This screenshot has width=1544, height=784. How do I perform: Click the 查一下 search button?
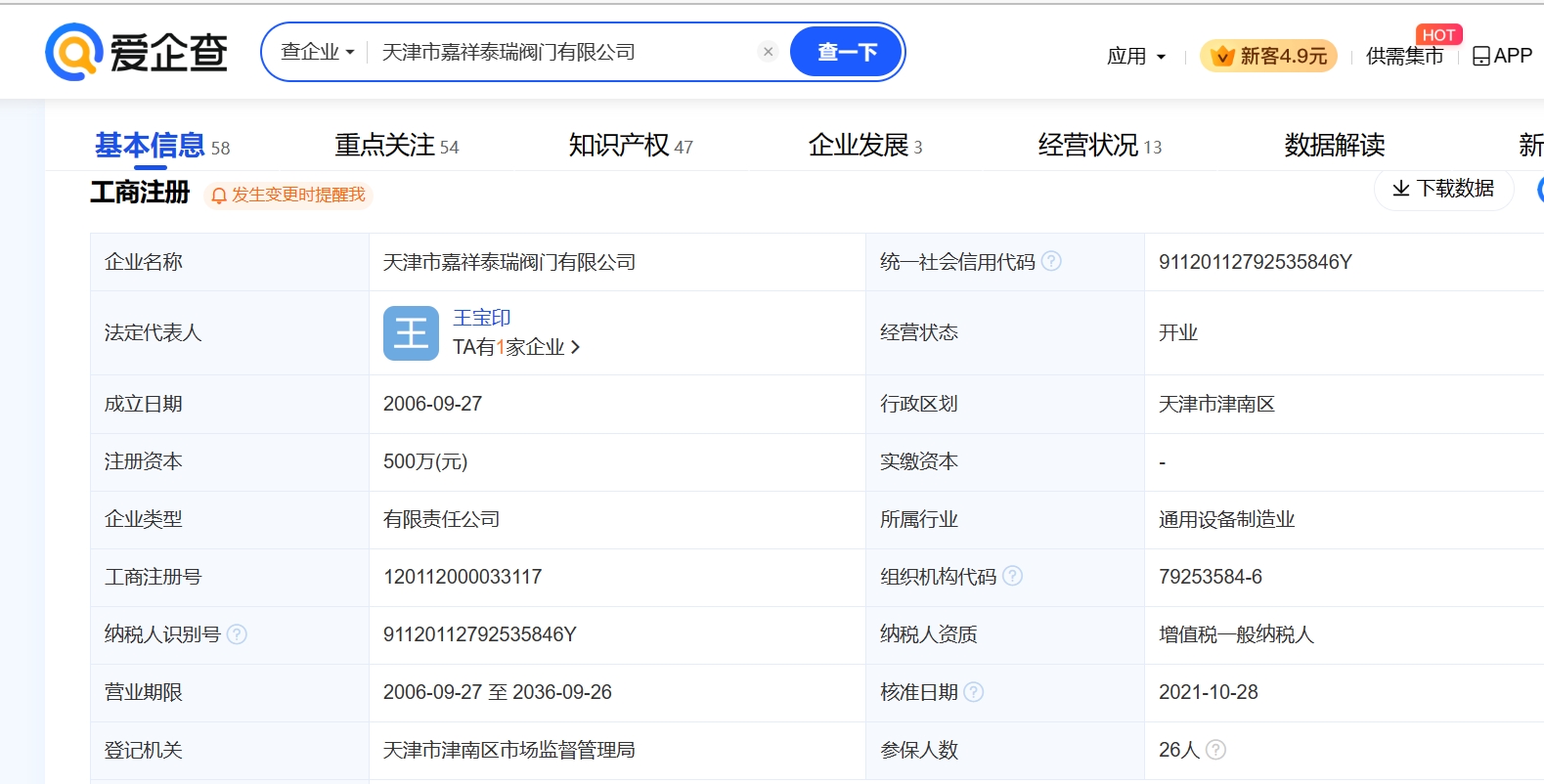coord(846,52)
